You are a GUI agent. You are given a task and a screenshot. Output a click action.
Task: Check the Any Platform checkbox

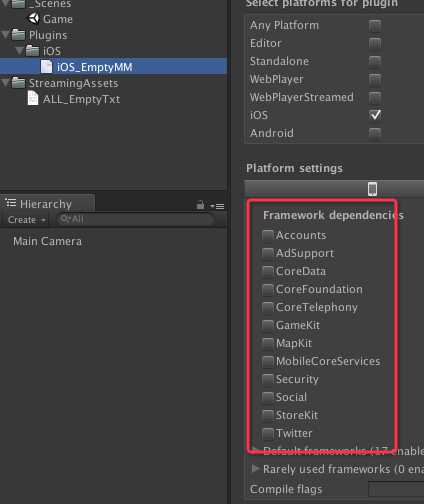point(375,26)
